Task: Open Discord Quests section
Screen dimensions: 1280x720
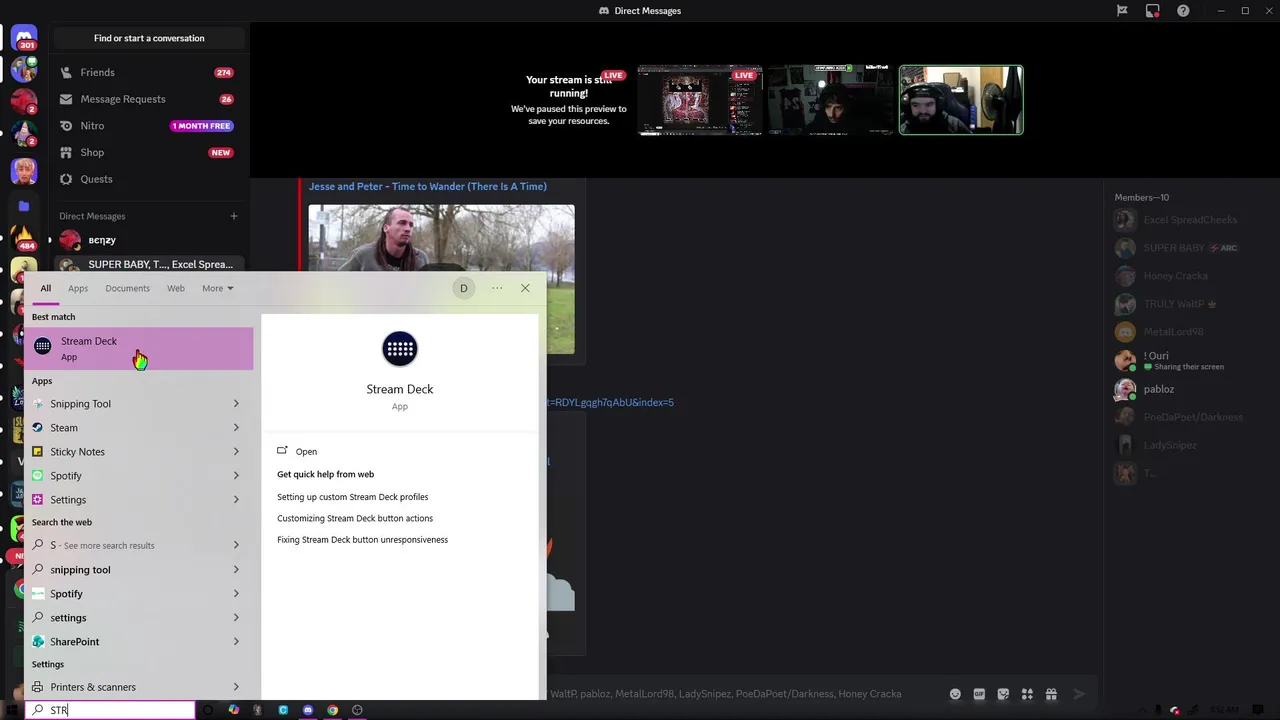Action: coord(148,179)
